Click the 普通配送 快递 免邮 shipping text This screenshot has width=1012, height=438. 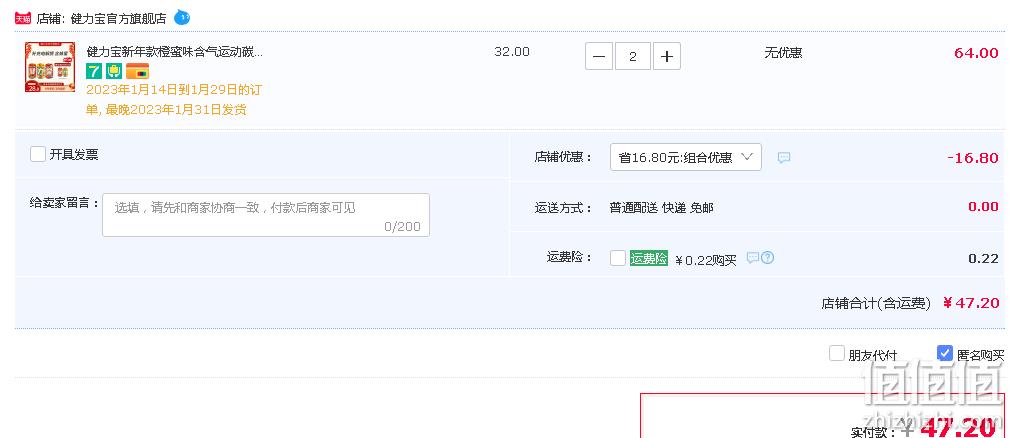coord(662,208)
